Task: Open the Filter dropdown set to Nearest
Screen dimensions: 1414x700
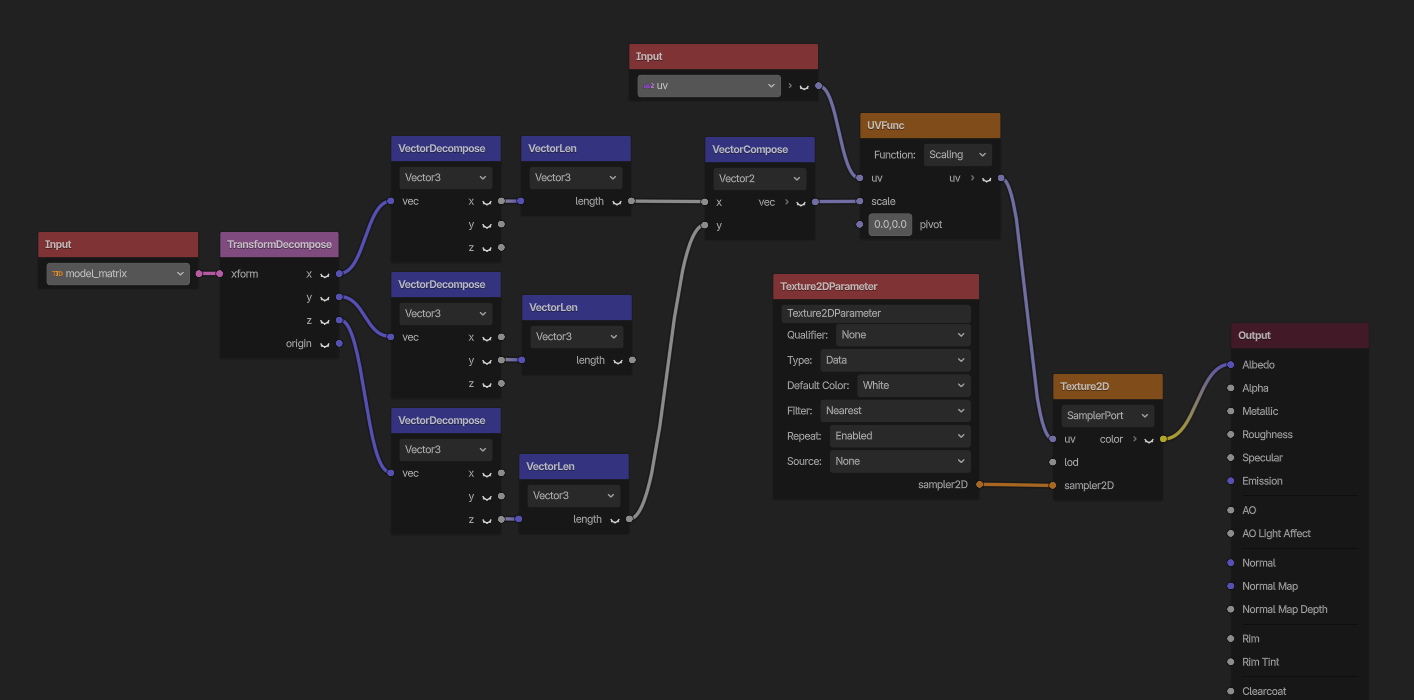Action: coord(894,411)
